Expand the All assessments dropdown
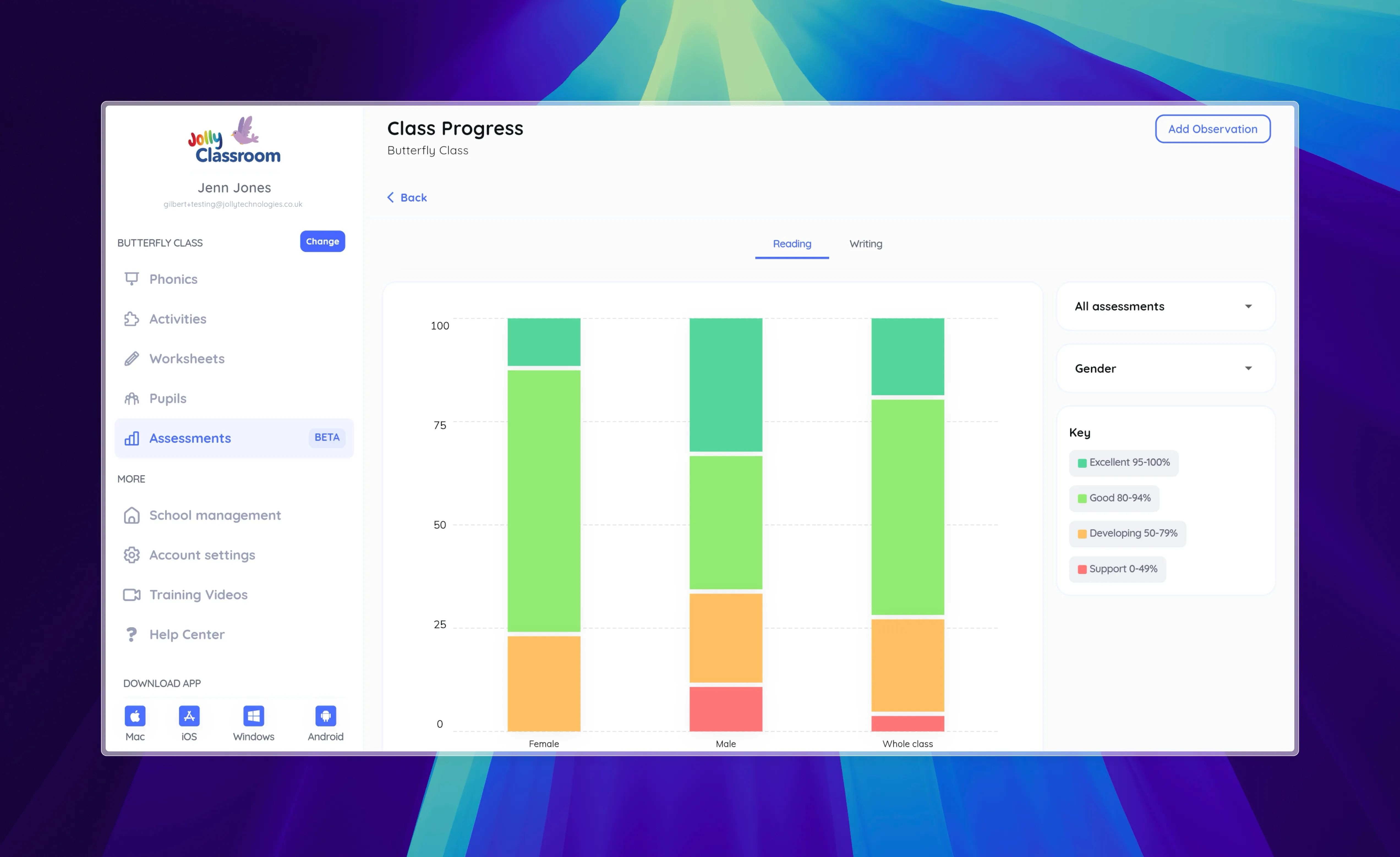Screen dimensions: 1400x857 1165,307
